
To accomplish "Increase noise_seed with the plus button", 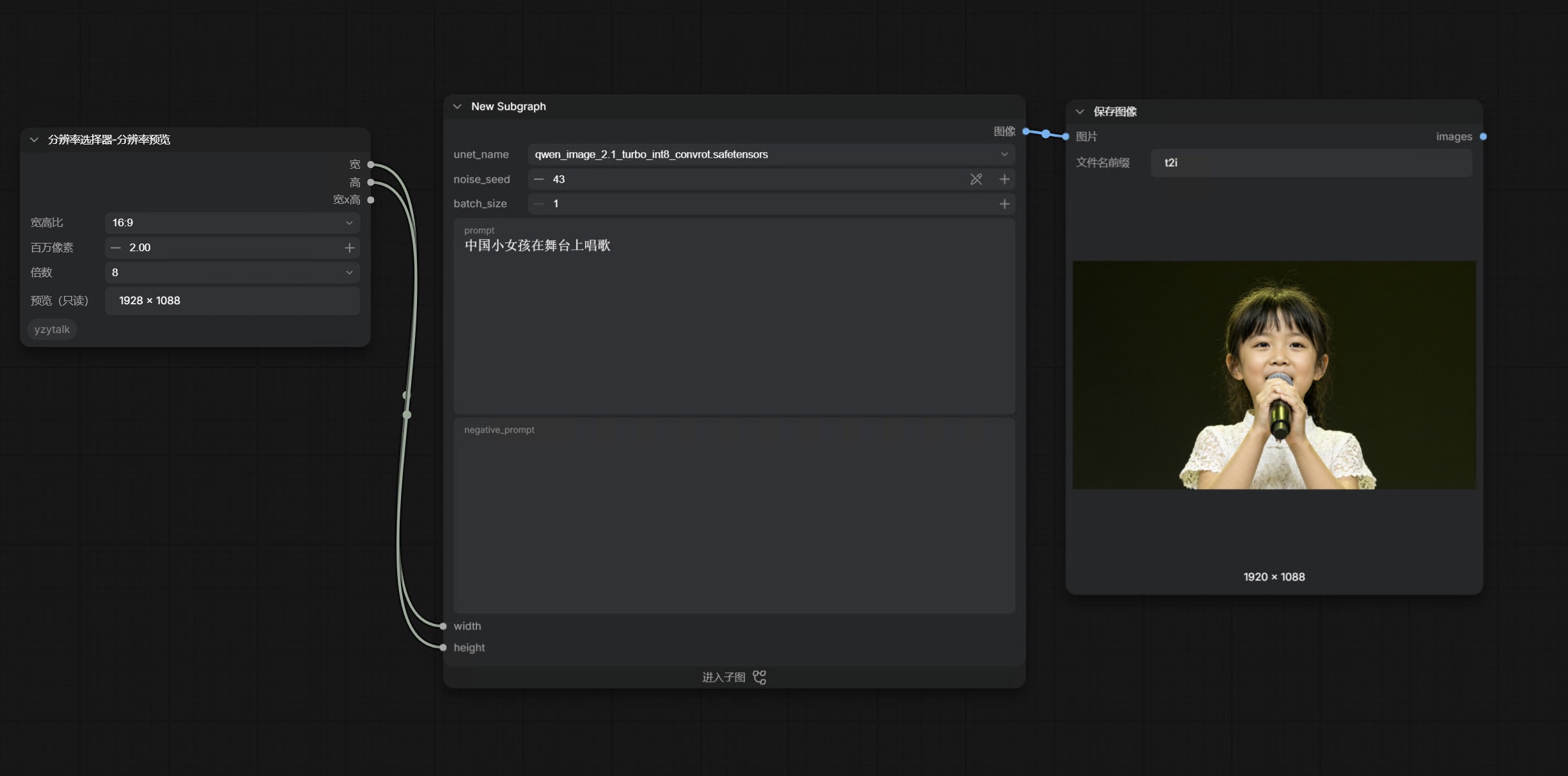I will click(x=1005, y=179).
